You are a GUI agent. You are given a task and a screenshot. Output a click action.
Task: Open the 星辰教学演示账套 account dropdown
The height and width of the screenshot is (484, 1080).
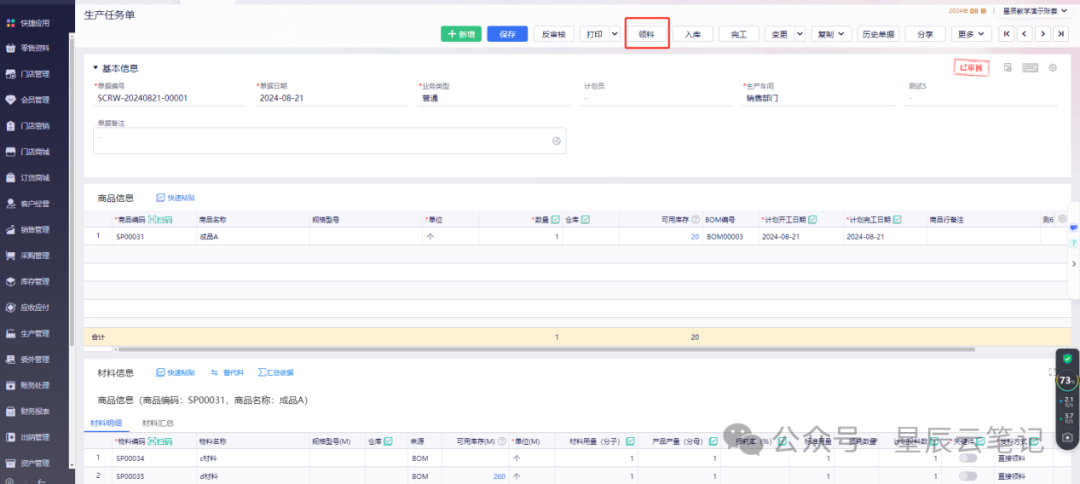[x=1035, y=11]
